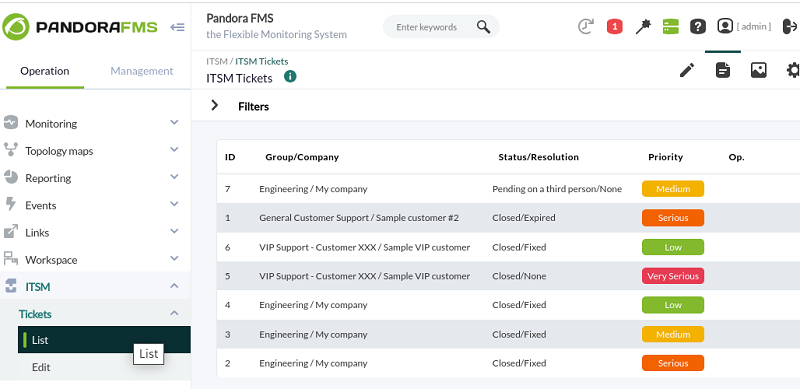The image size is (800, 389).
Task: Click the Low priority badge on ticket 6
Action: click(x=673, y=248)
